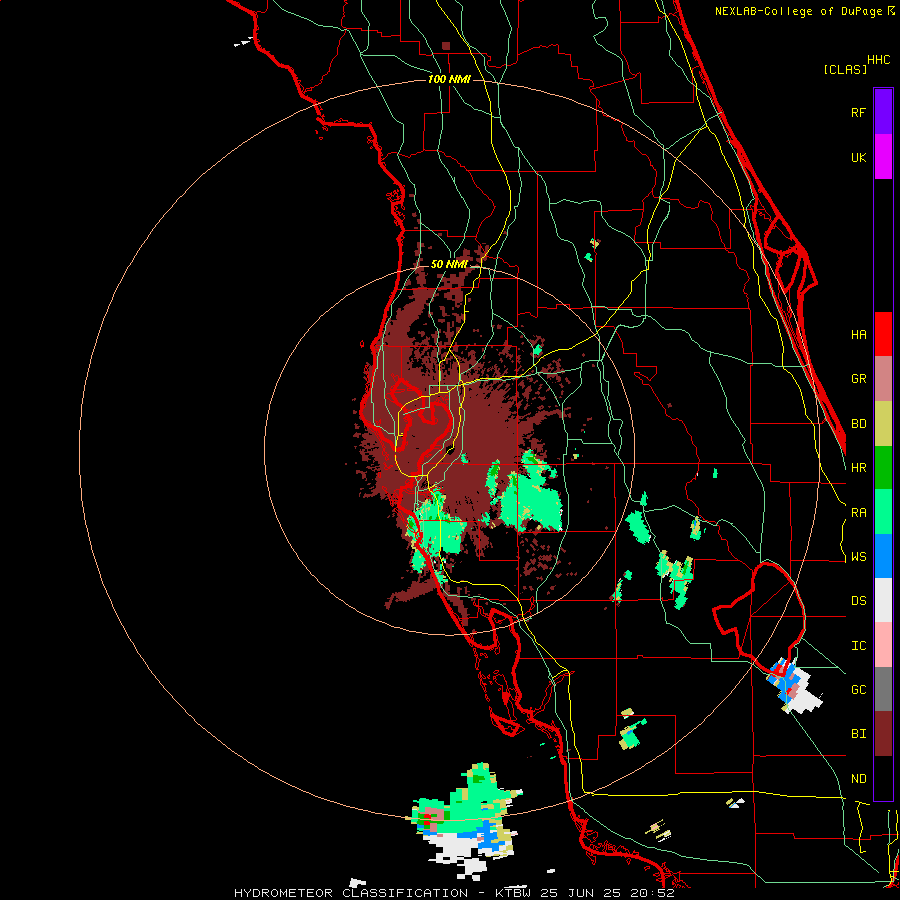Click the UK magenta legend swatch
This screenshot has width=900, height=900.
point(883,157)
